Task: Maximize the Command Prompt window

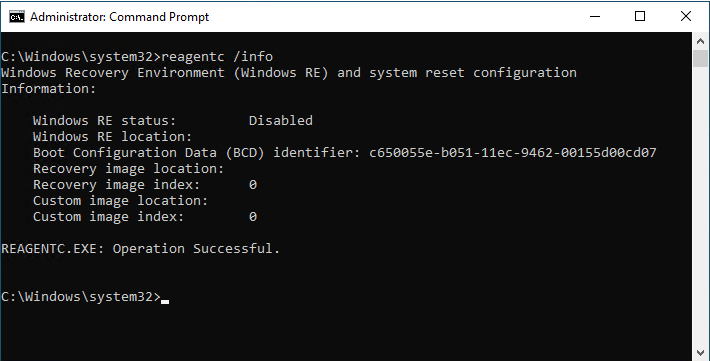Action: [x=640, y=16]
